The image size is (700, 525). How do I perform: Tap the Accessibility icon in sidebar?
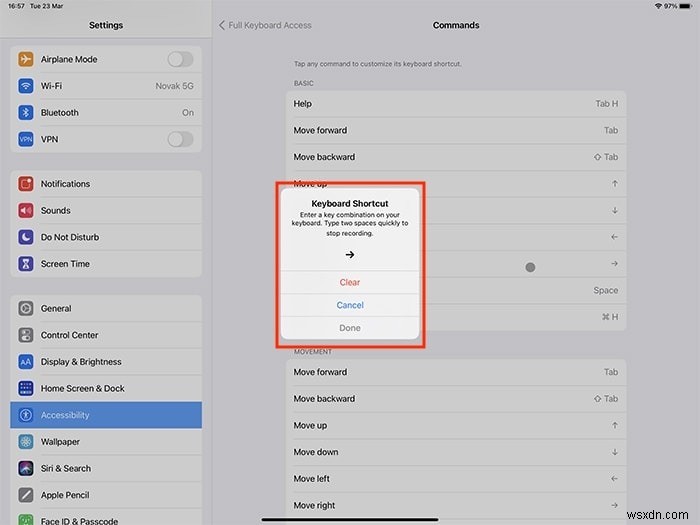pyautogui.click(x=25, y=415)
